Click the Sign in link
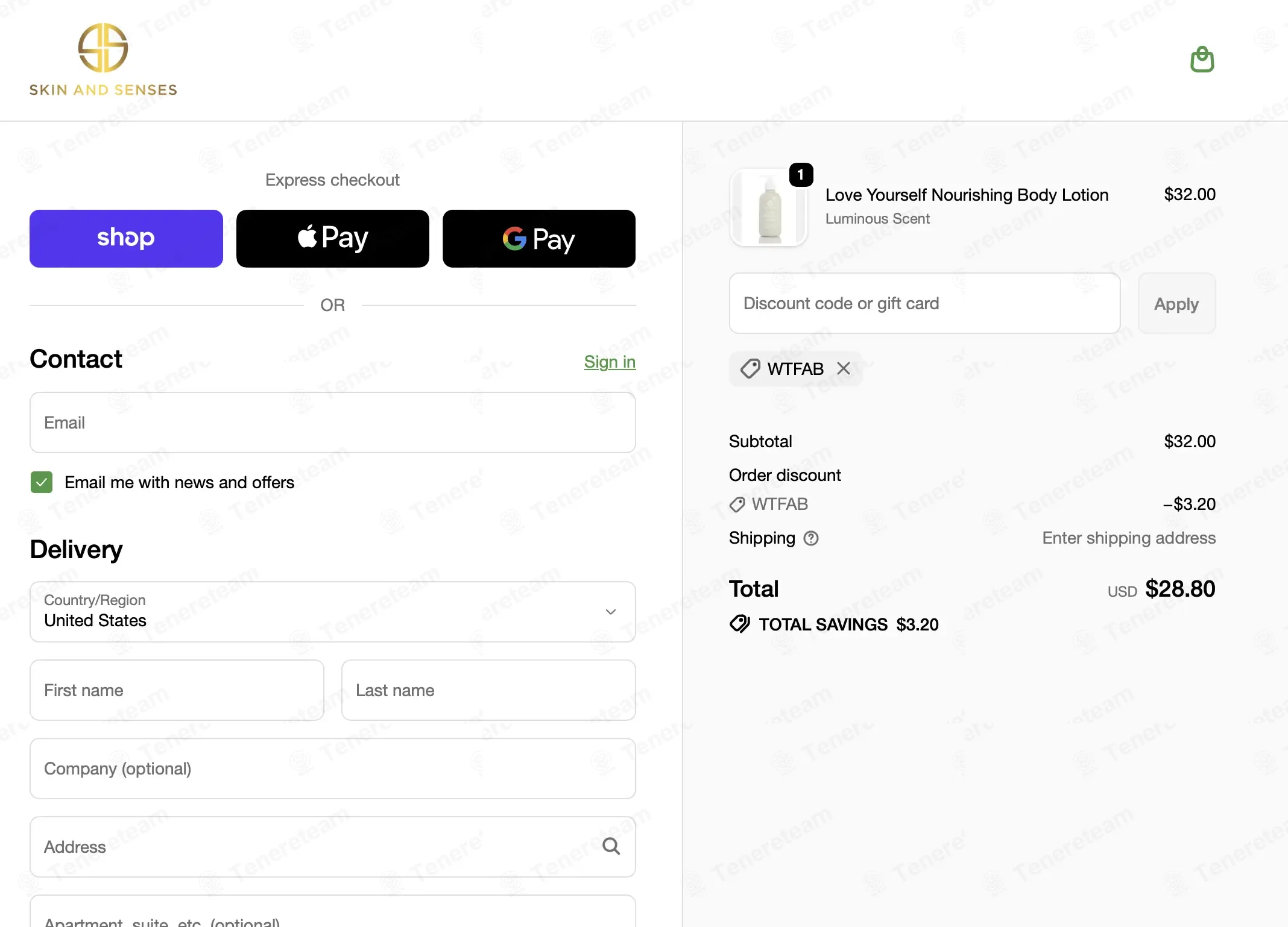1288x927 pixels. pos(610,362)
